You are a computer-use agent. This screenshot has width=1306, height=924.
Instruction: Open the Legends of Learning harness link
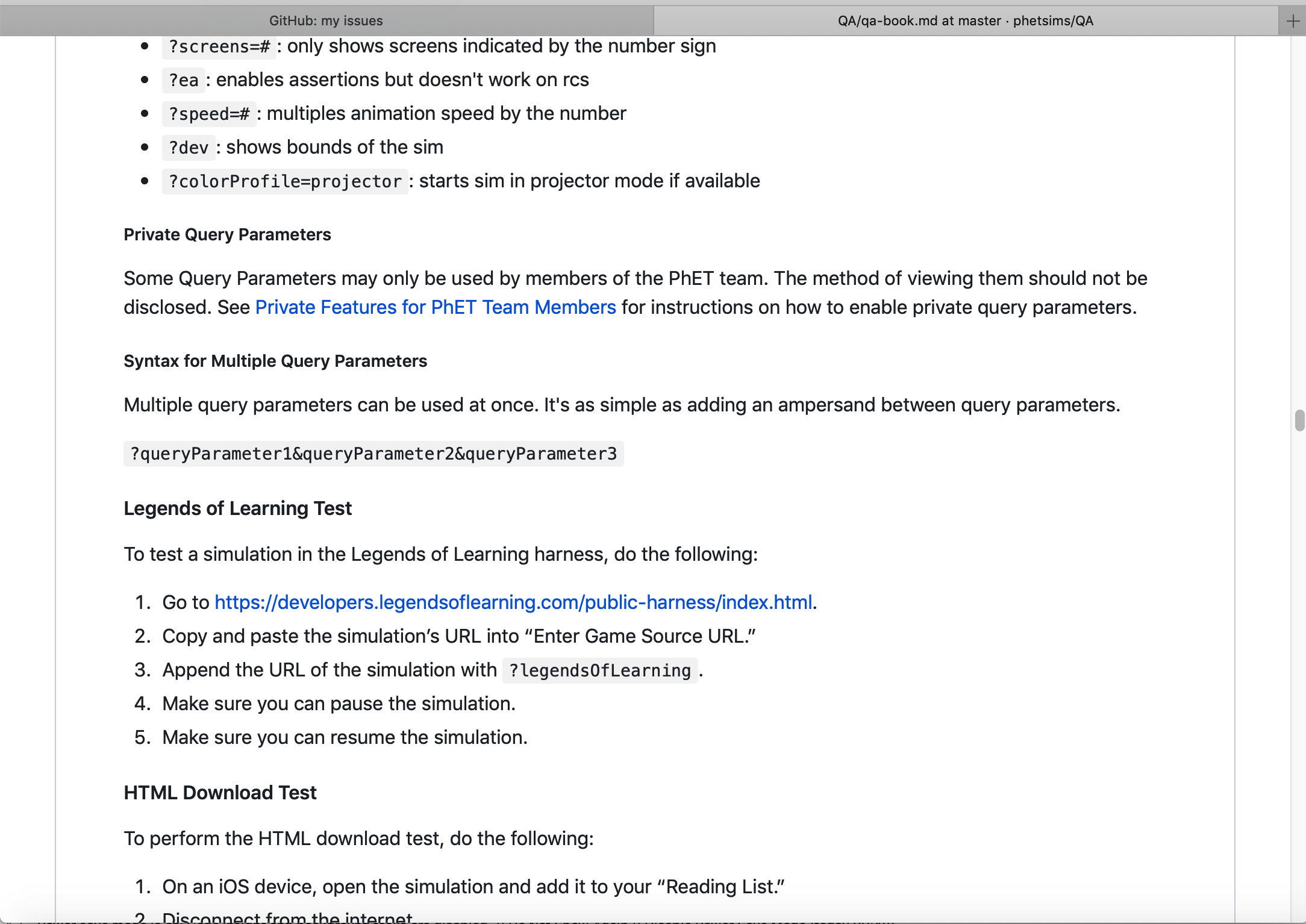pyautogui.click(x=513, y=602)
